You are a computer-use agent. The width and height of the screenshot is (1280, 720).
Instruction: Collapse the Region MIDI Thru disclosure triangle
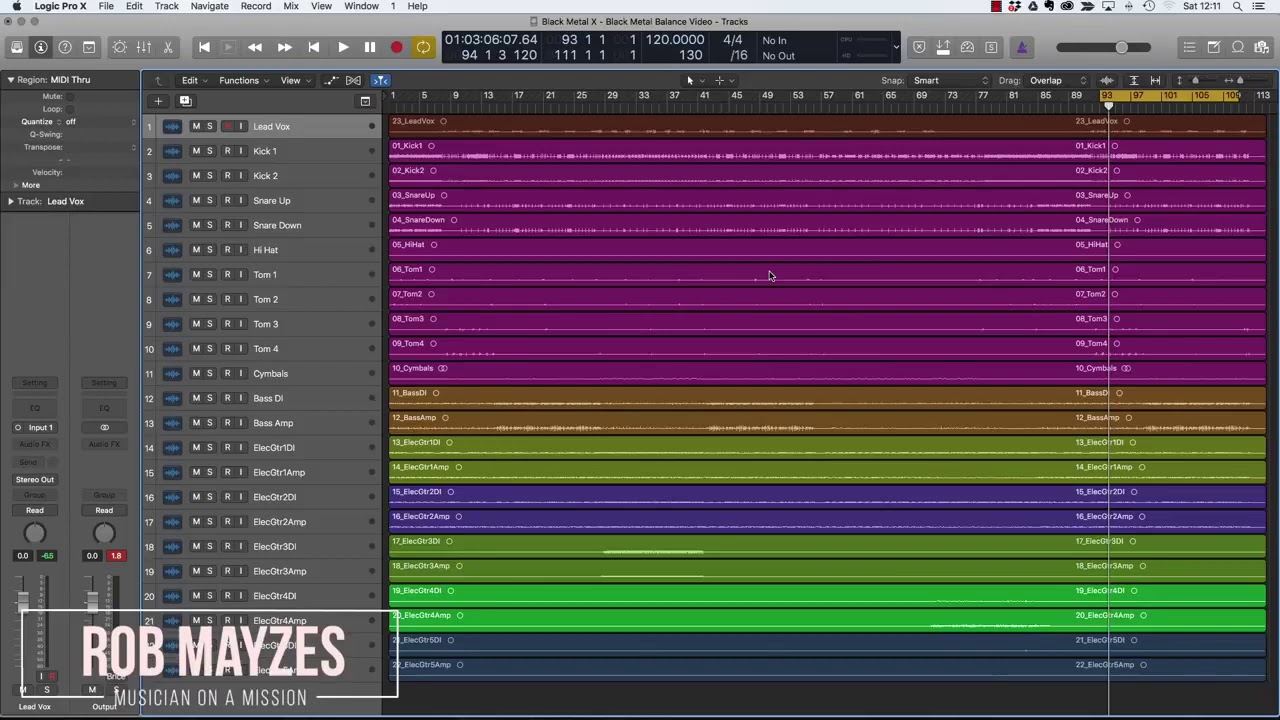click(10, 80)
